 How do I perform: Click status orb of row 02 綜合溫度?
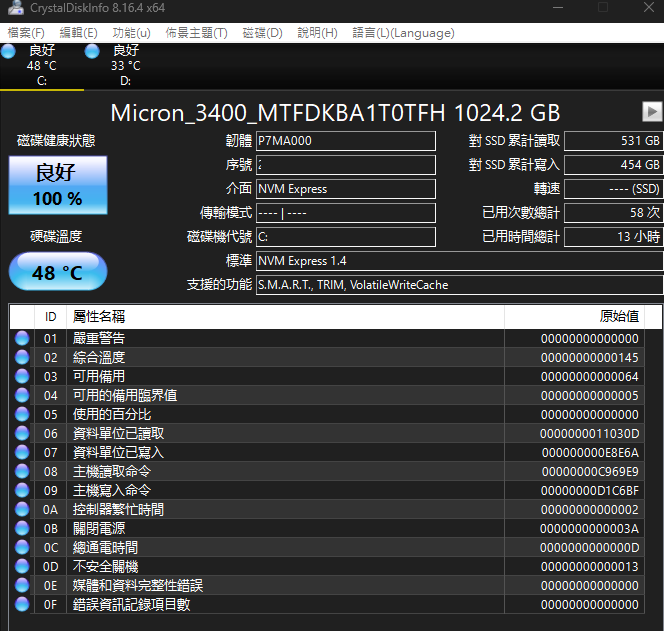pos(22,357)
